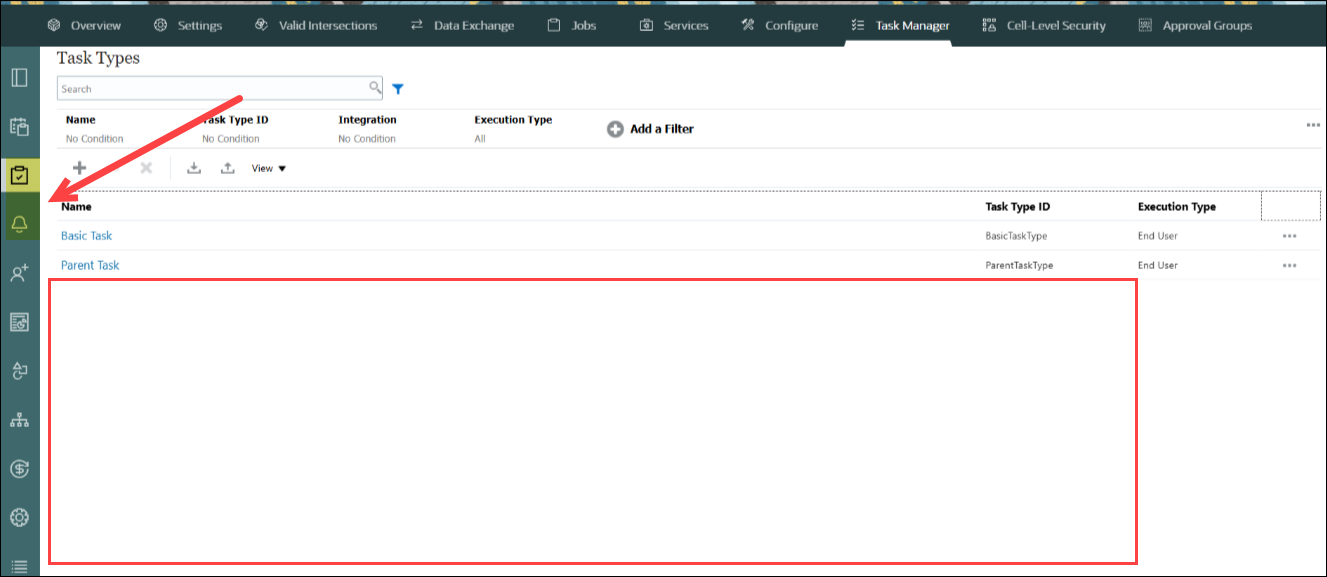This screenshot has height=577, width=1327.
Task: Open the Parent Task link
Action: coord(90,265)
